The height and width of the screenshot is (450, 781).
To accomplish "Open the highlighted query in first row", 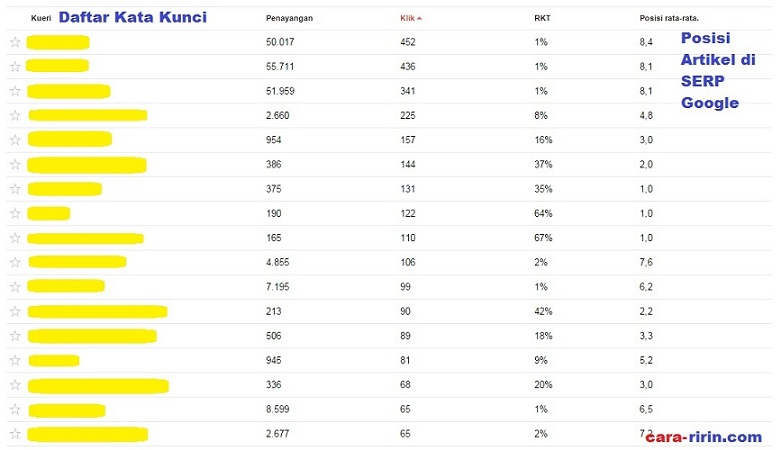I will point(58,42).
